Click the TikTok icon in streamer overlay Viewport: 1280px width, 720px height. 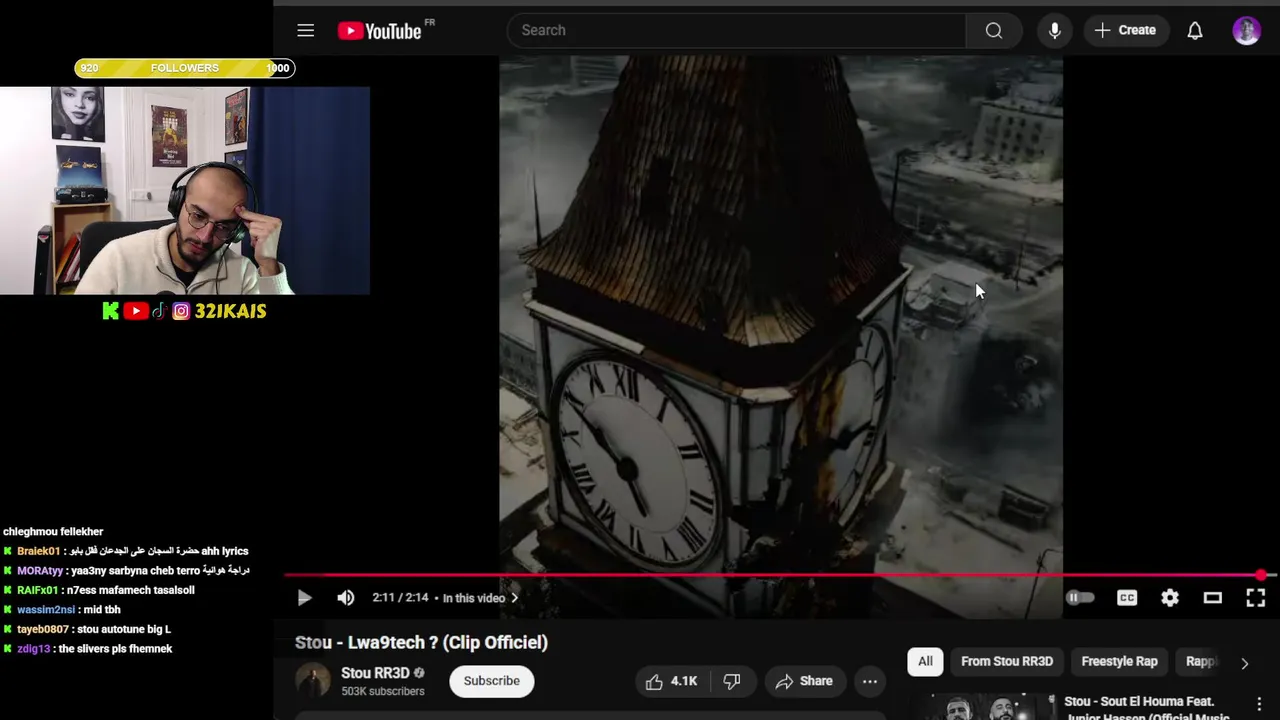[x=159, y=311]
